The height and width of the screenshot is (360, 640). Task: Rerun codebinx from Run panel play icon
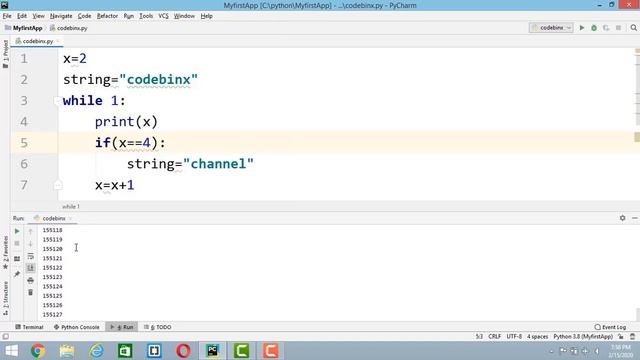[x=17, y=231]
